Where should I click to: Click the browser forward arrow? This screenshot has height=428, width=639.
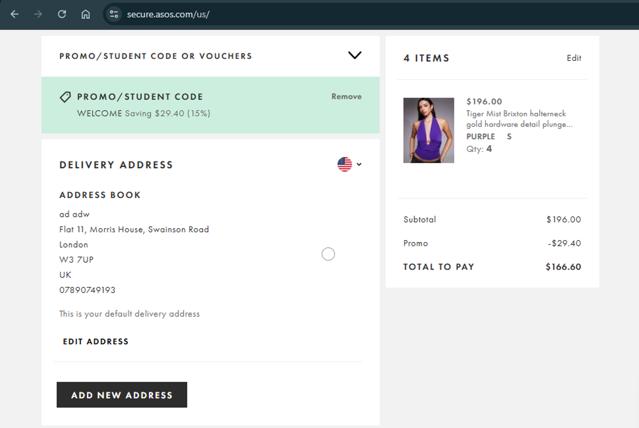[38, 15]
